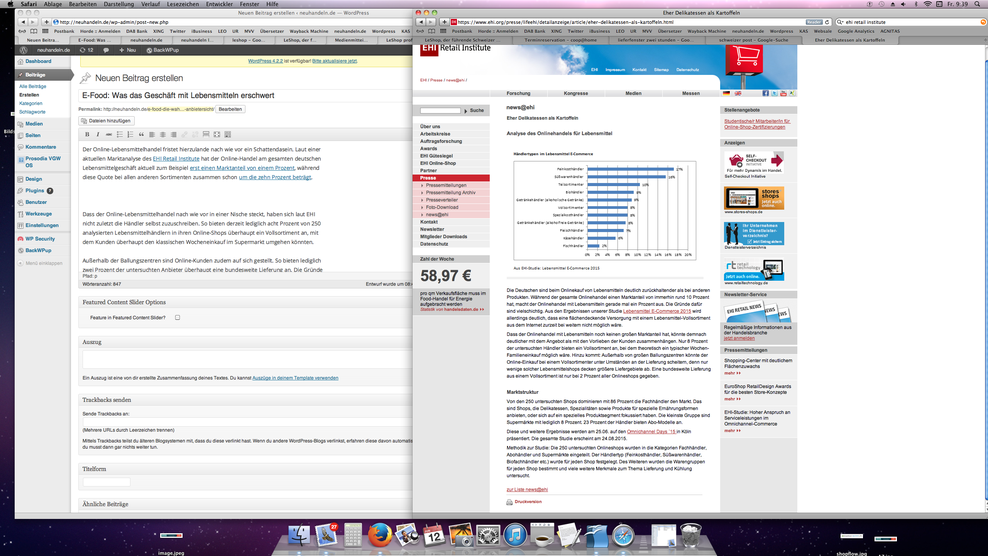Click the EHI site search field
The image size is (988, 556).
point(440,110)
